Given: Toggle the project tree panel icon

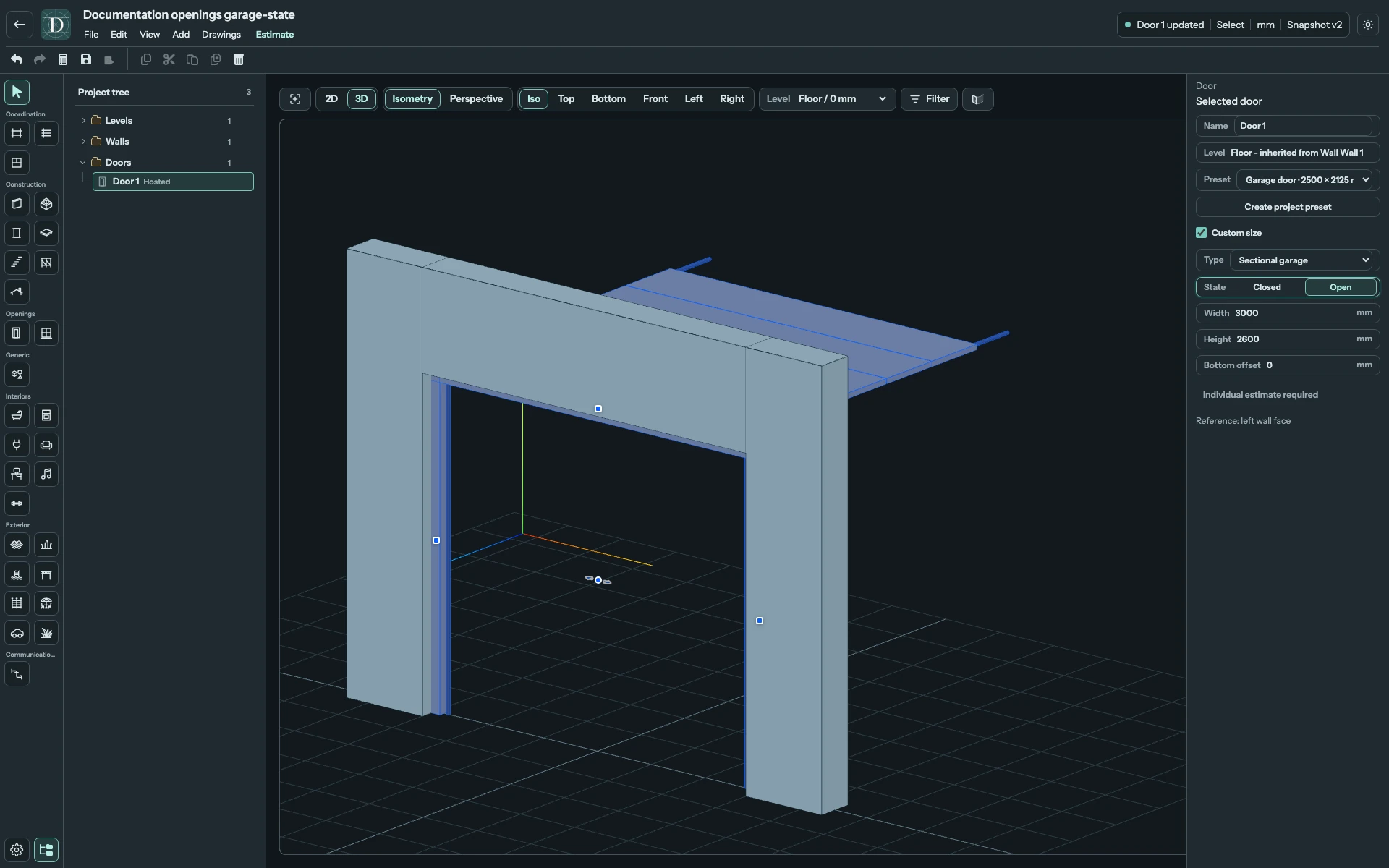Looking at the screenshot, I should [x=46, y=850].
